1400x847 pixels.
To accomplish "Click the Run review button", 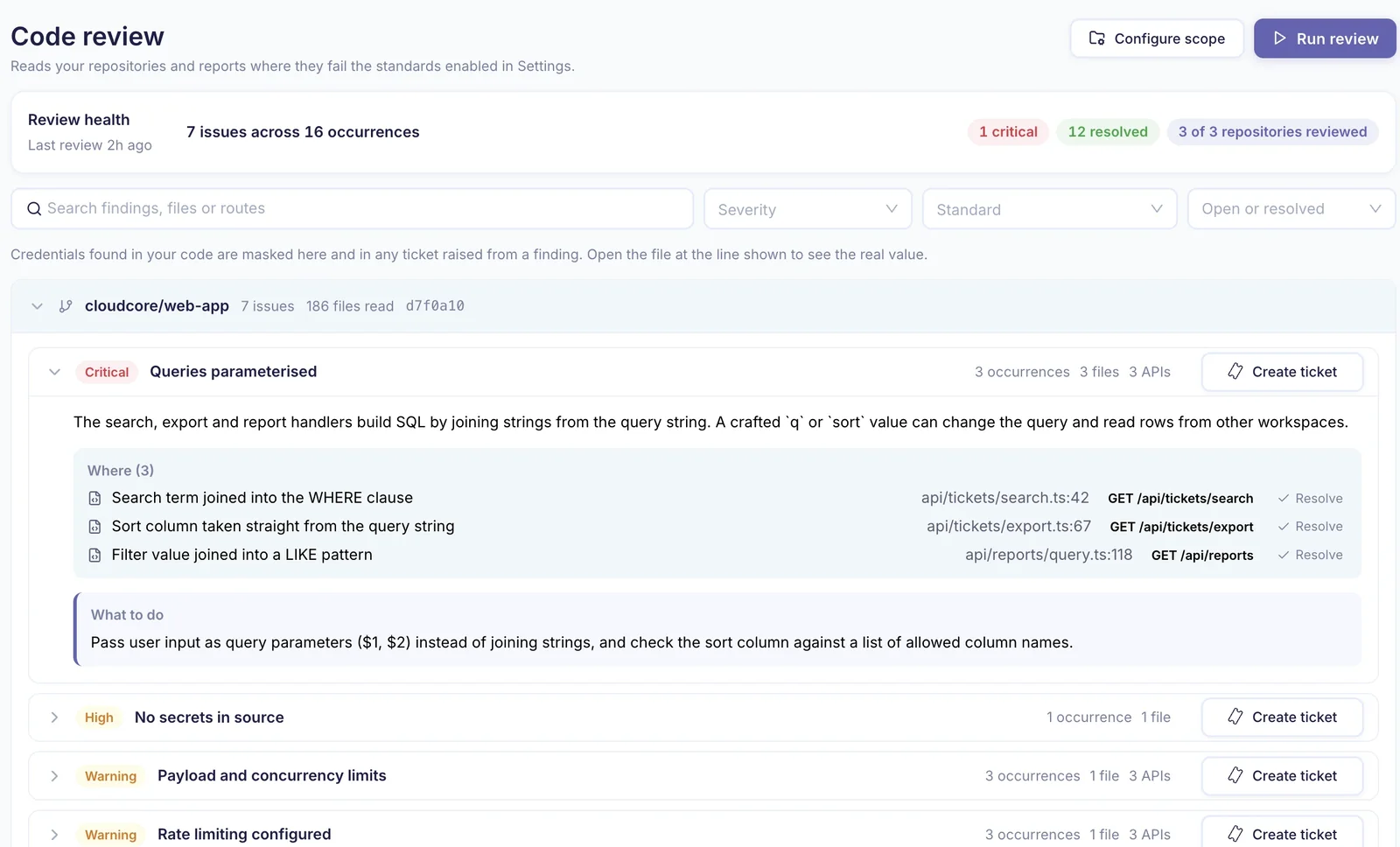I will point(1325,38).
